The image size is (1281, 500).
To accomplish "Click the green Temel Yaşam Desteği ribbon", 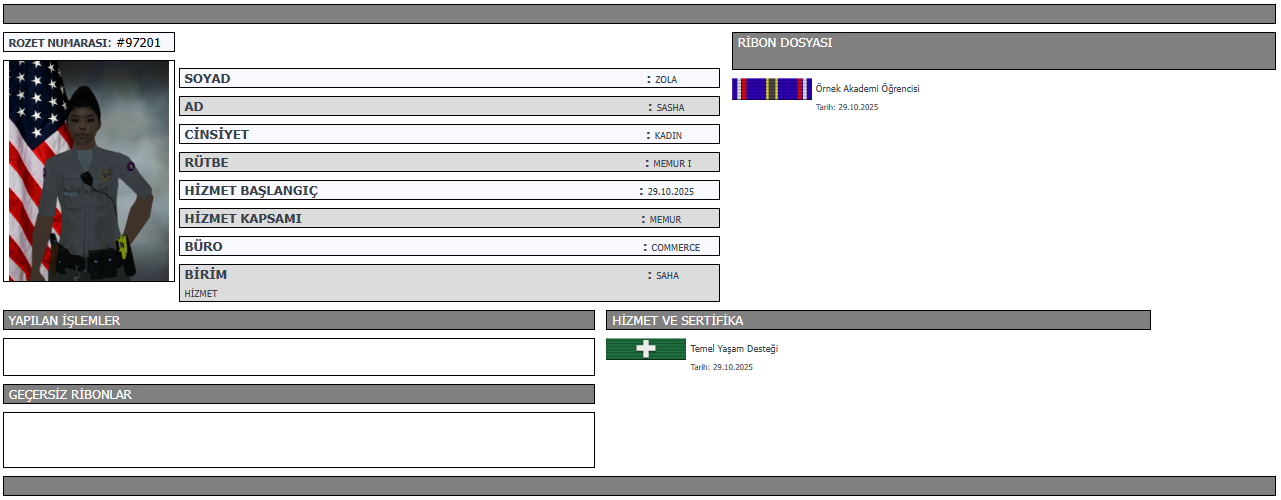I will [x=646, y=349].
